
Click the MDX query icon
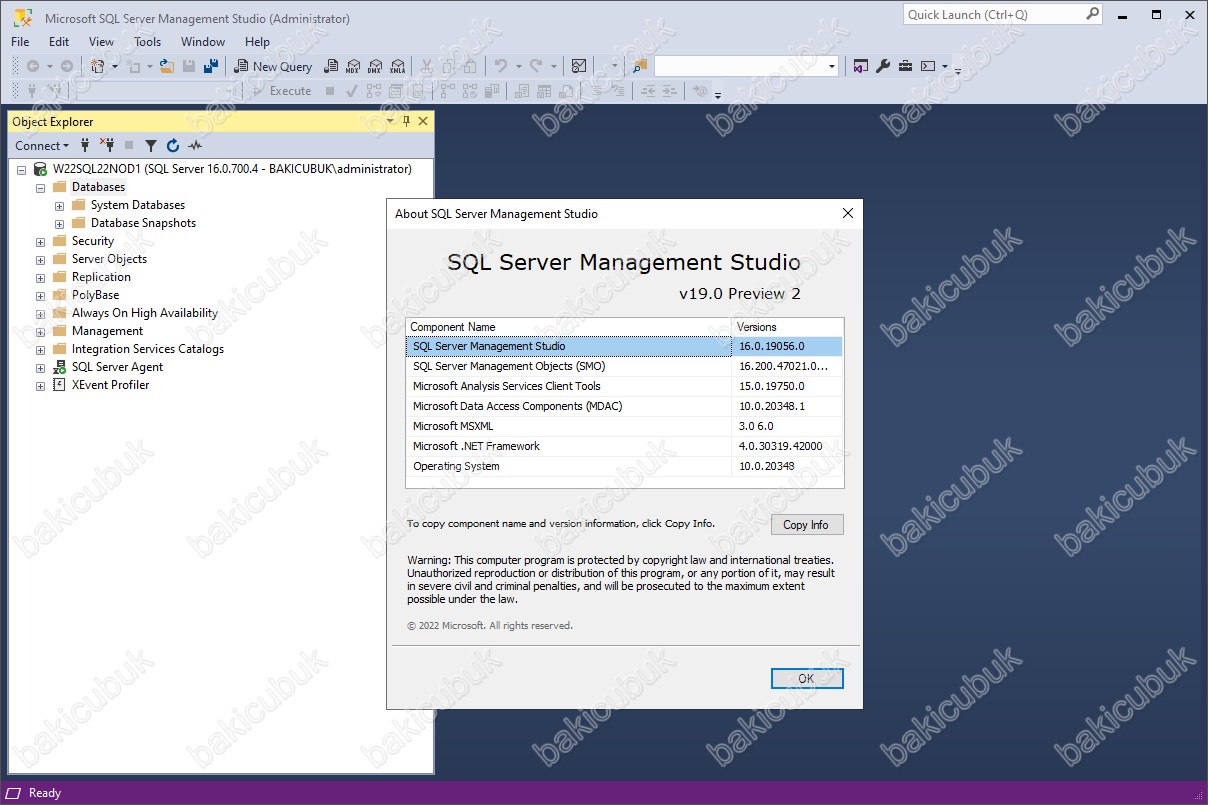coord(352,66)
